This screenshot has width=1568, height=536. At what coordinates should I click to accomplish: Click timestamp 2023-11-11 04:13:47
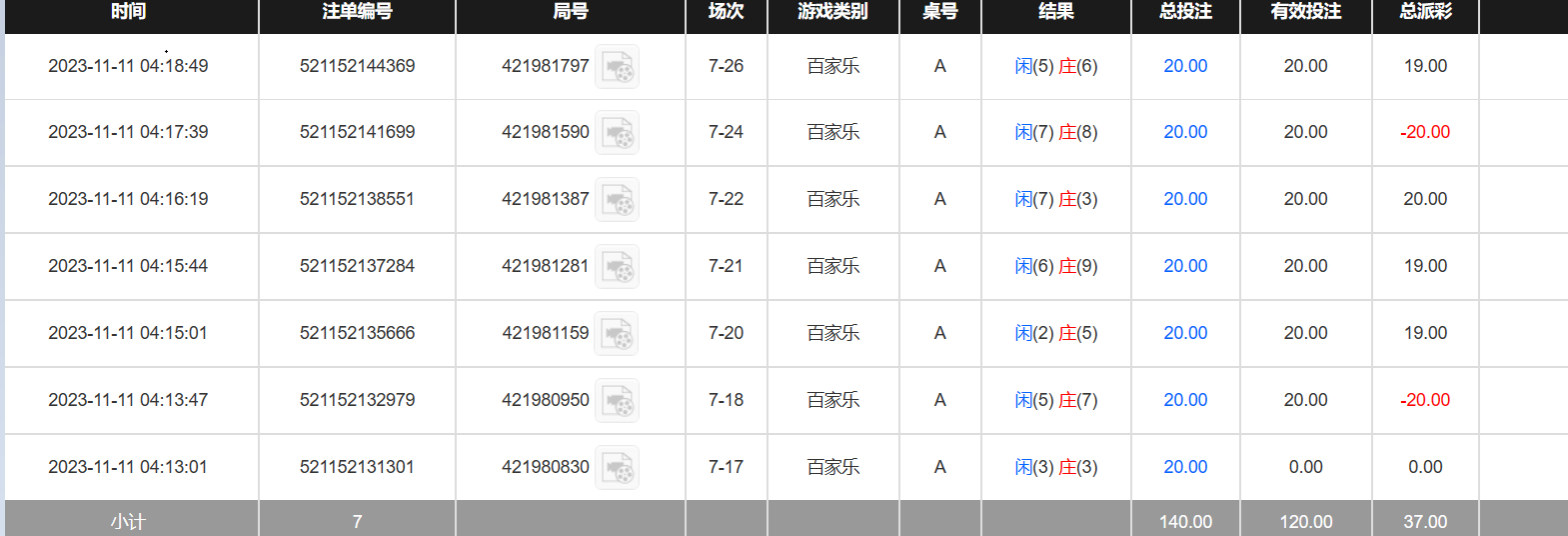pos(128,400)
